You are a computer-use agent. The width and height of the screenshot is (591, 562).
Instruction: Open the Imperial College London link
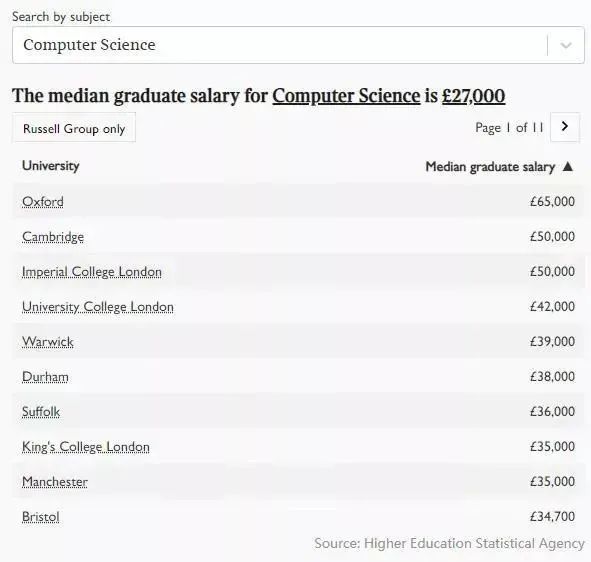click(92, 272)
